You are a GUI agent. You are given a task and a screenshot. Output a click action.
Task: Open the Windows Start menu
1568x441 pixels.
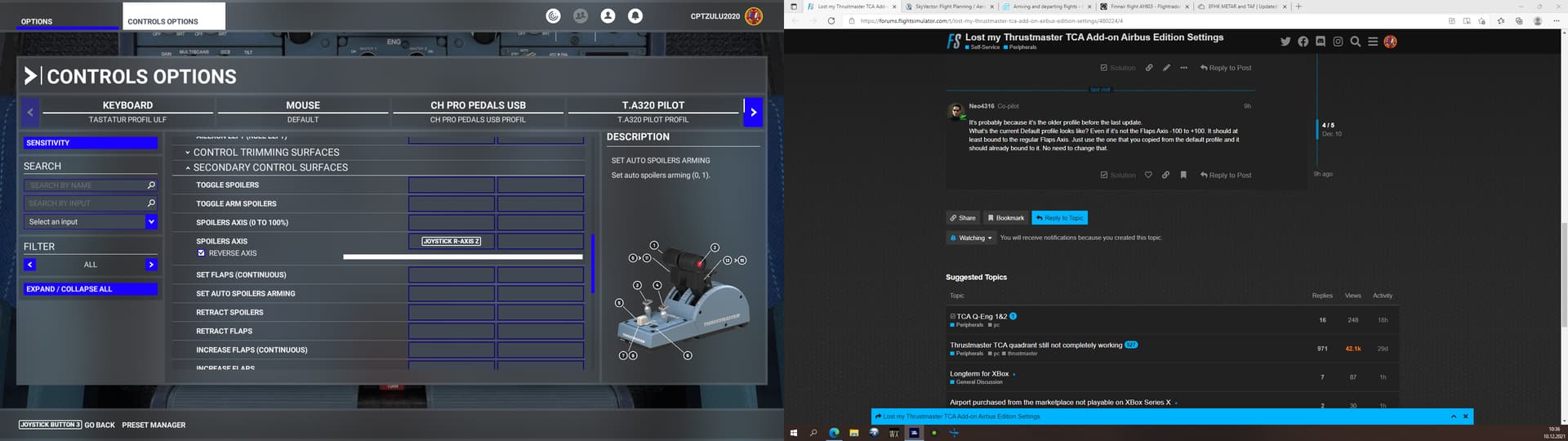(x=793, y=433)
